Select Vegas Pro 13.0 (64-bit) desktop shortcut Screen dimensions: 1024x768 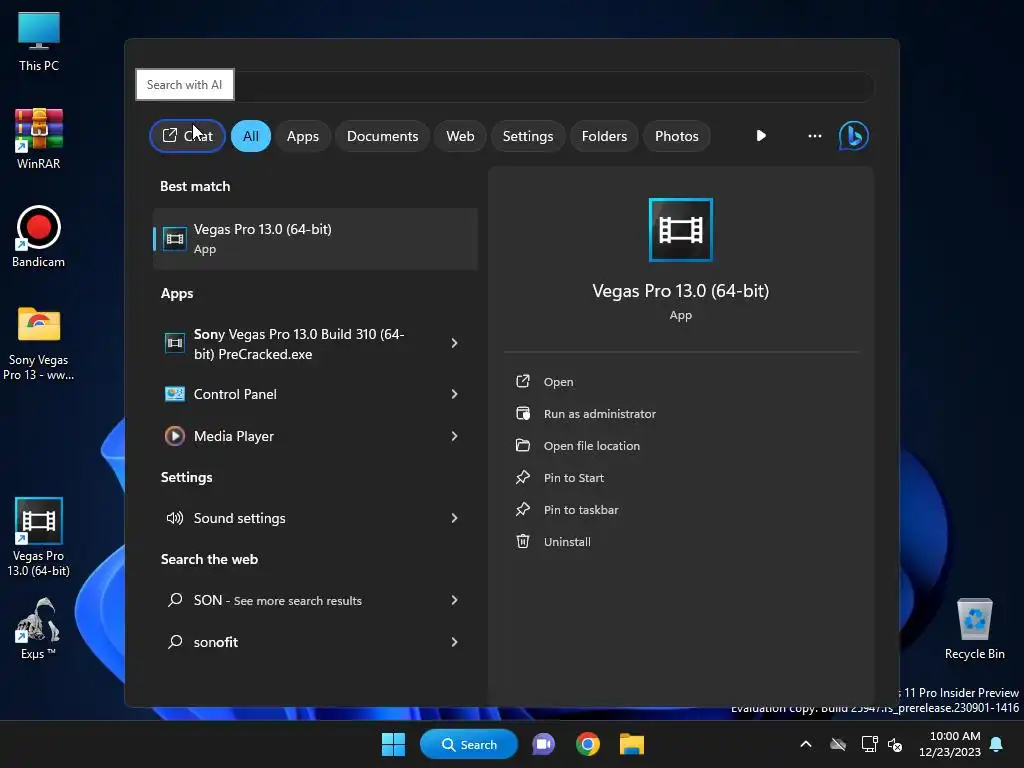tap(39, 537)
